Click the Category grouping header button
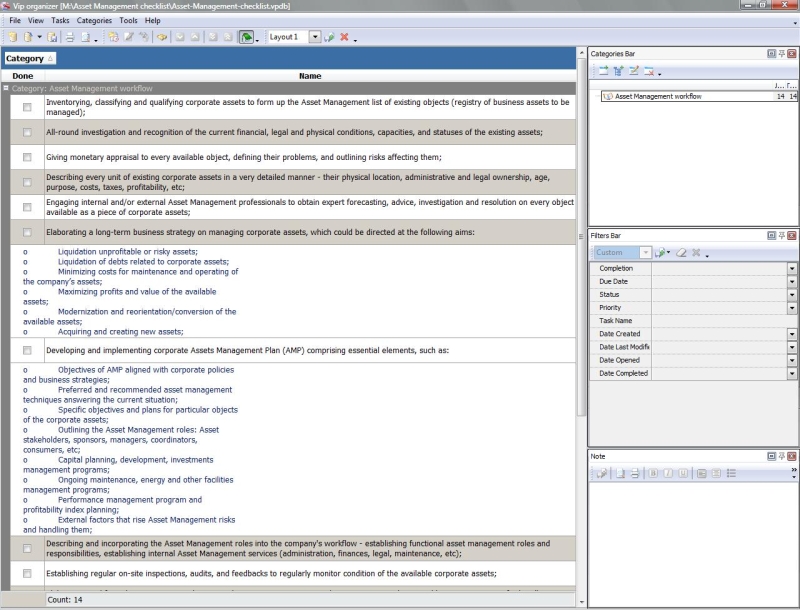The image size is (800, 610). click(x=30, y=59)
